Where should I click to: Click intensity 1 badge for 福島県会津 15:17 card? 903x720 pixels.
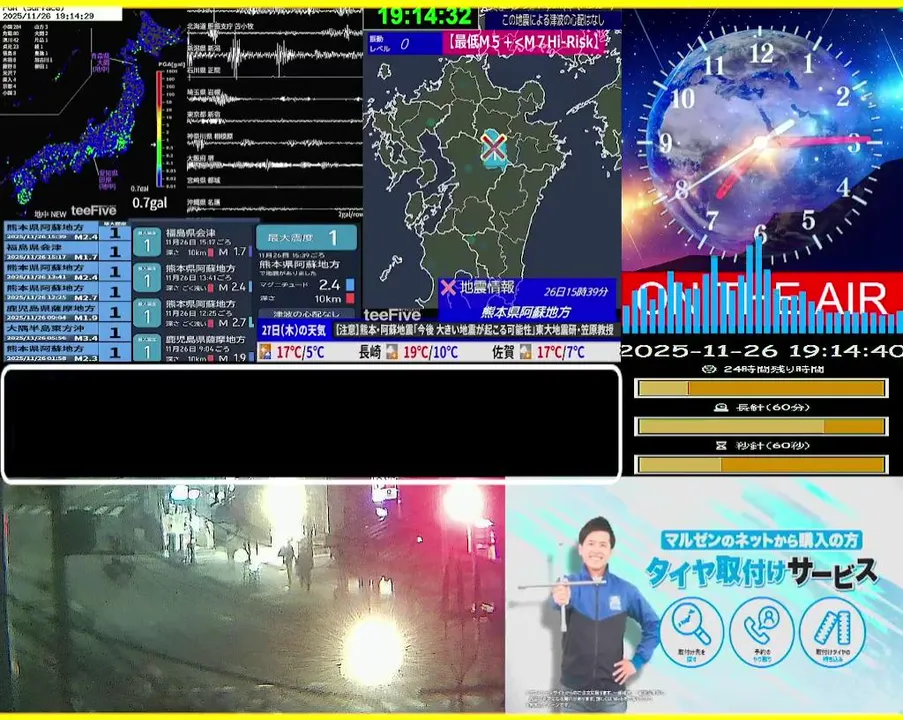(147, 242)
